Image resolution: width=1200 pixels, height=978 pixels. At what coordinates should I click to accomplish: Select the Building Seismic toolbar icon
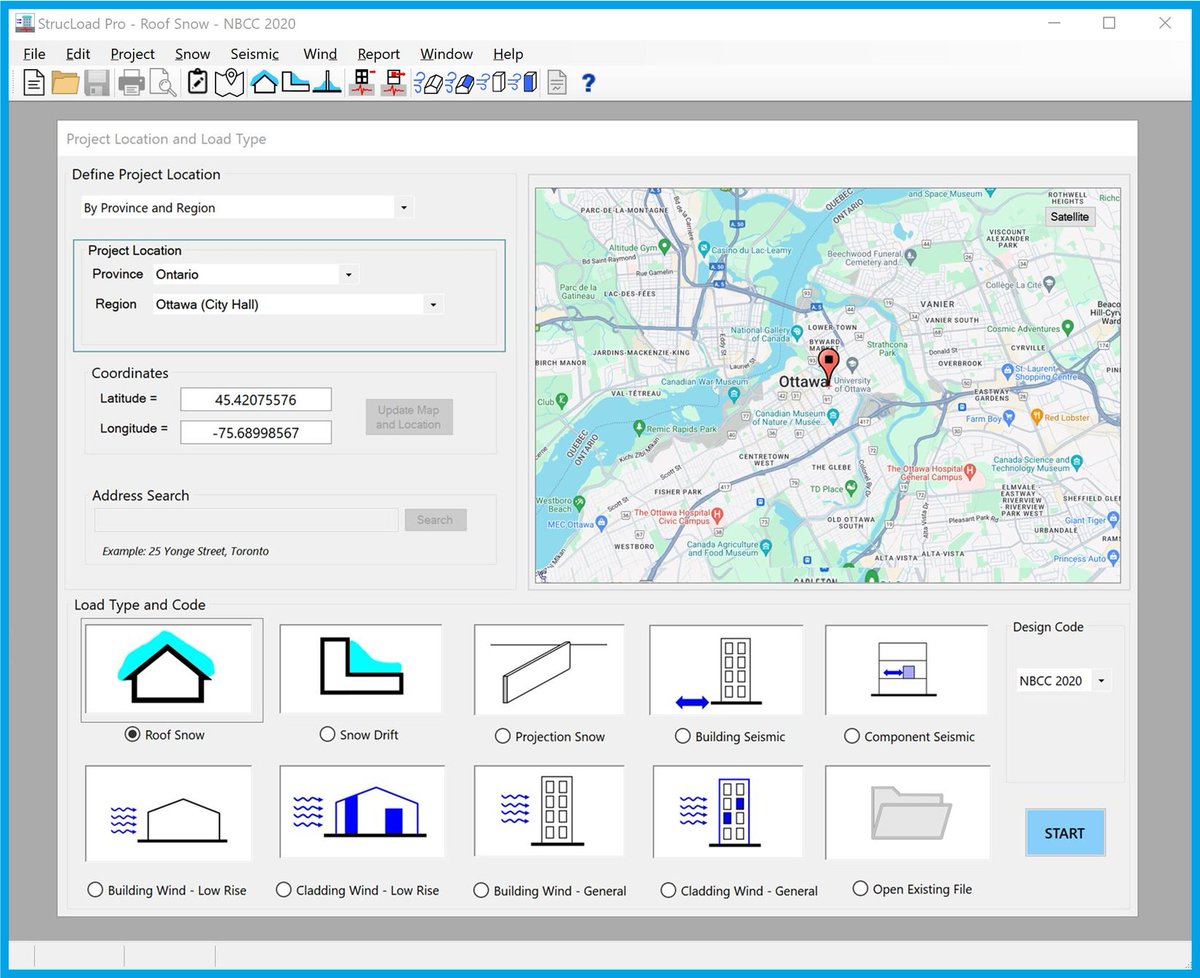361,82
